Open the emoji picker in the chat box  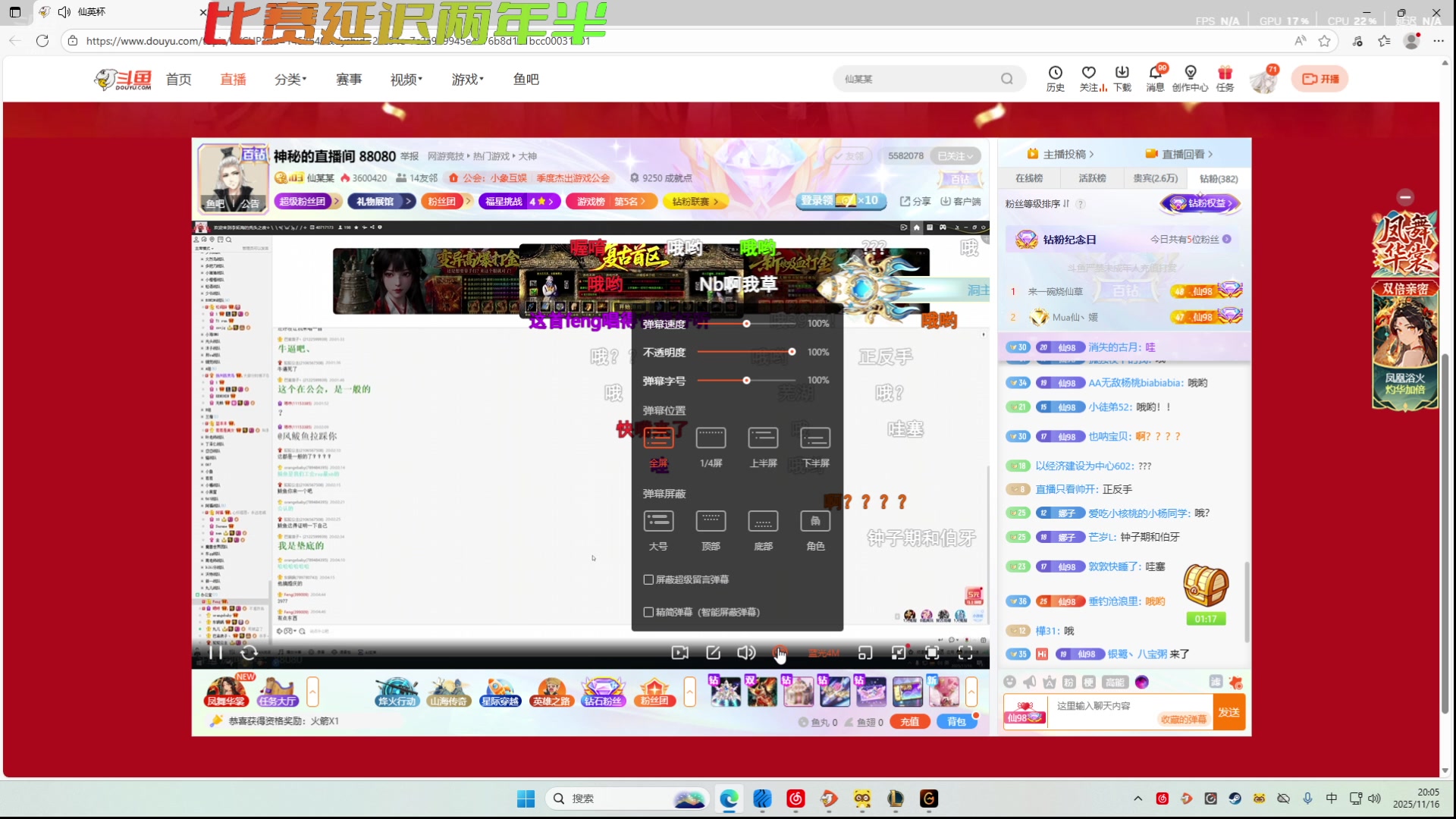pyautogui.click(x=1009, y=682)
